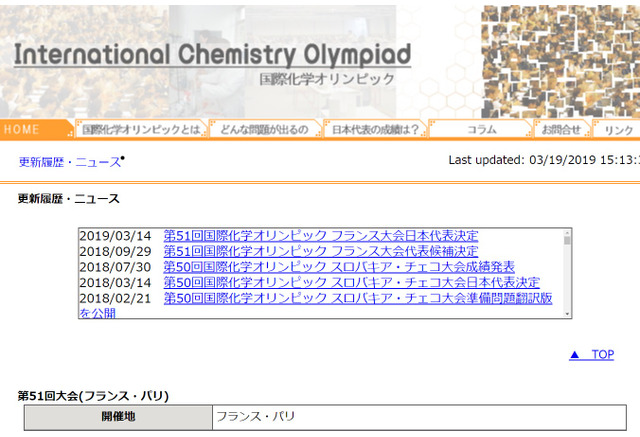640x437 pixels.
Task: Select the date 2018/03/14 text
Action: 115,282
